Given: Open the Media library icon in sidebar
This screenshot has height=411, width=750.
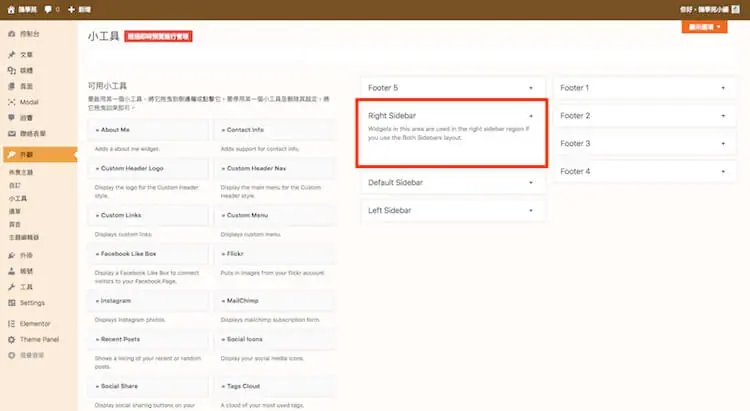Looking at the screenshot, I should click(12, 70).
